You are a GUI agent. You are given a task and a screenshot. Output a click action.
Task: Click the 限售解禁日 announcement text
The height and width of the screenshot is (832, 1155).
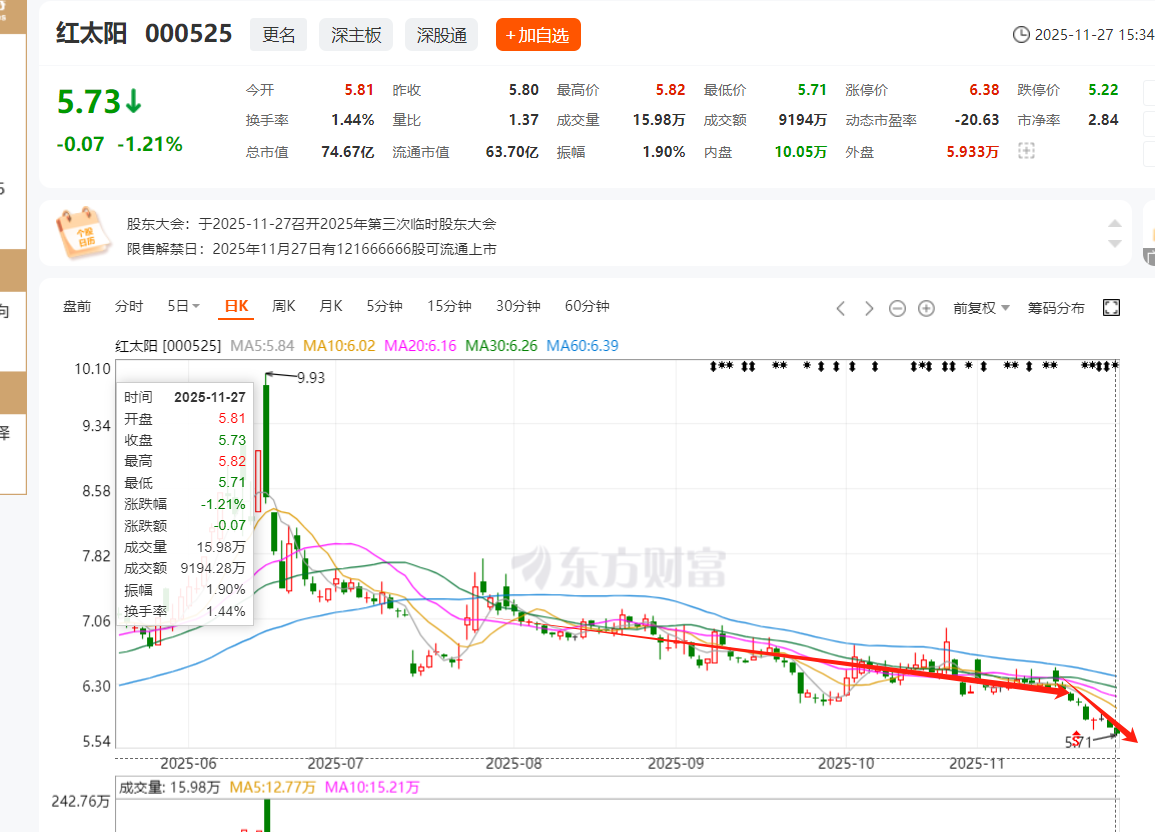click(311, 249)
